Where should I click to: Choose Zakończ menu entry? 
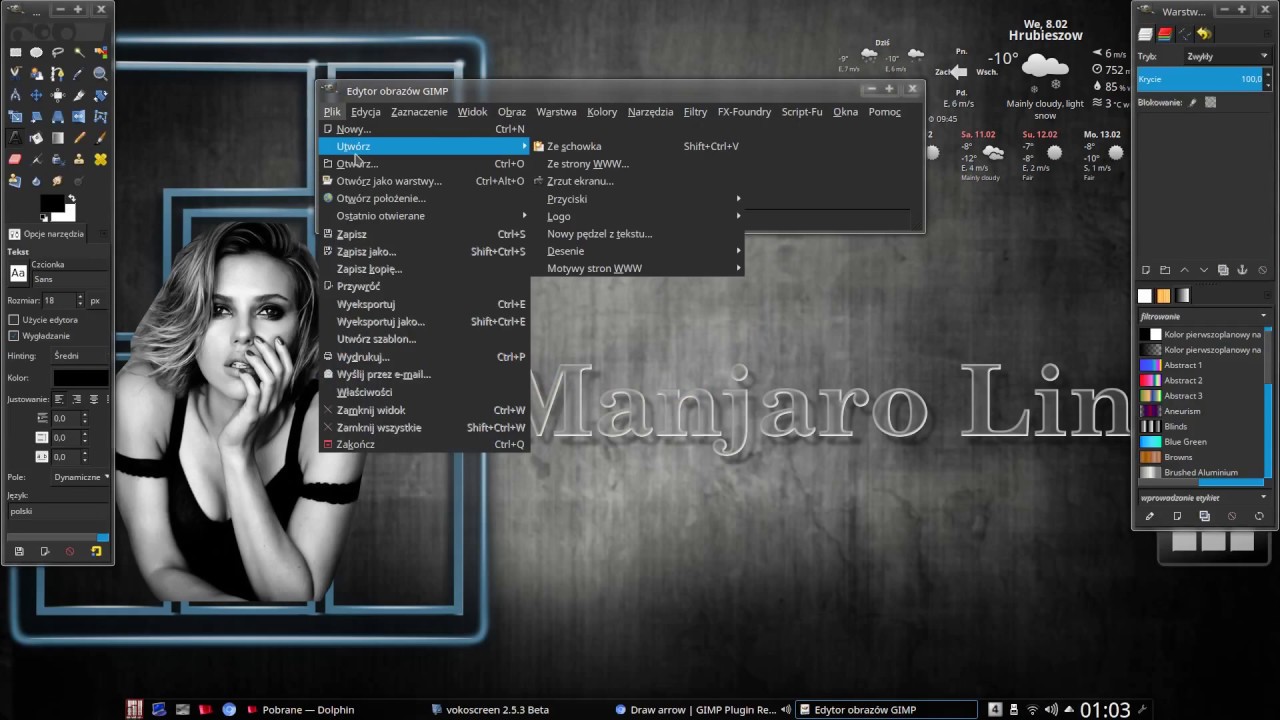pyautogui.click(x=425, y=444)
